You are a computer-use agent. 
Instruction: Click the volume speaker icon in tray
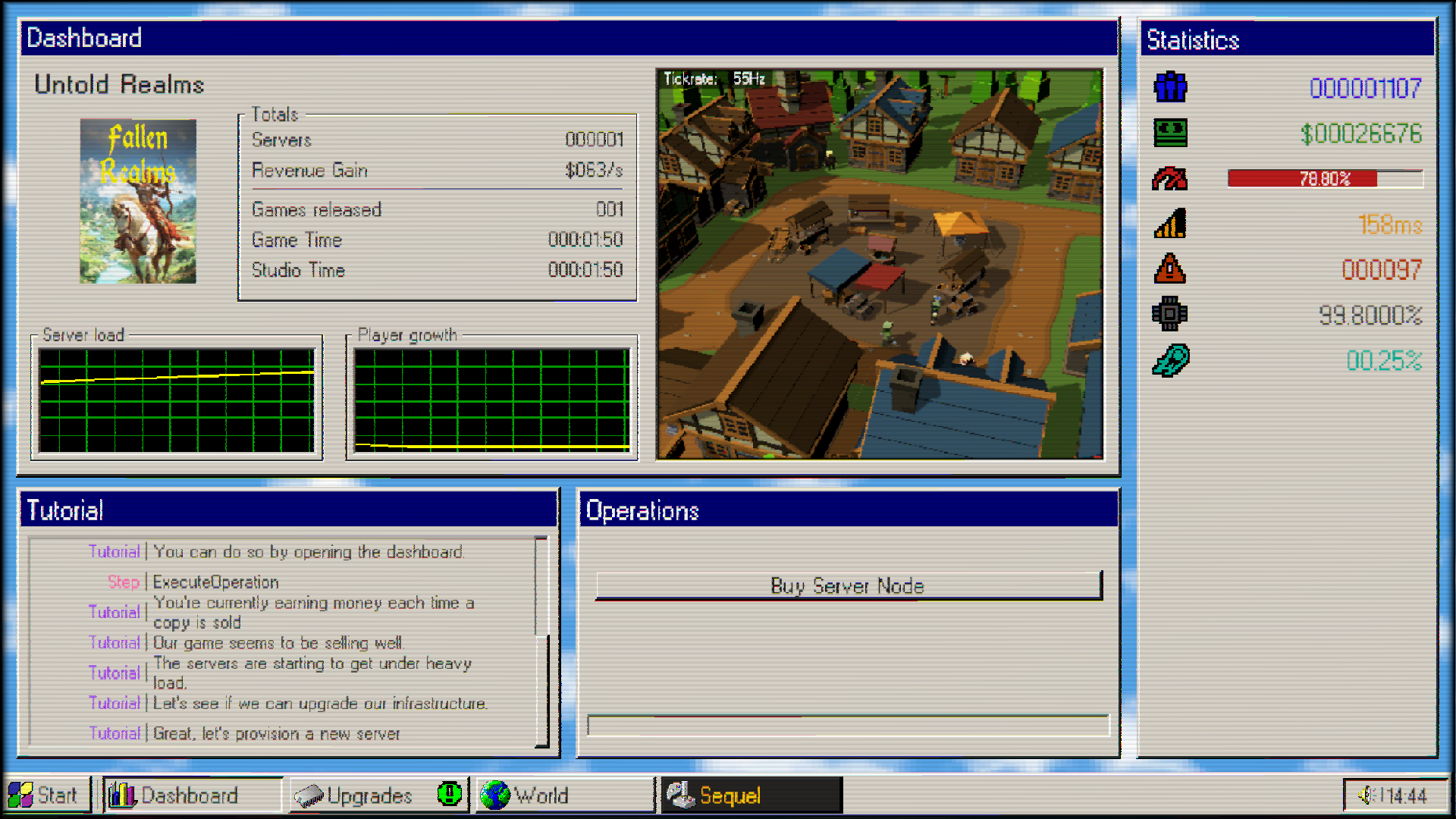pos(1365,795)
